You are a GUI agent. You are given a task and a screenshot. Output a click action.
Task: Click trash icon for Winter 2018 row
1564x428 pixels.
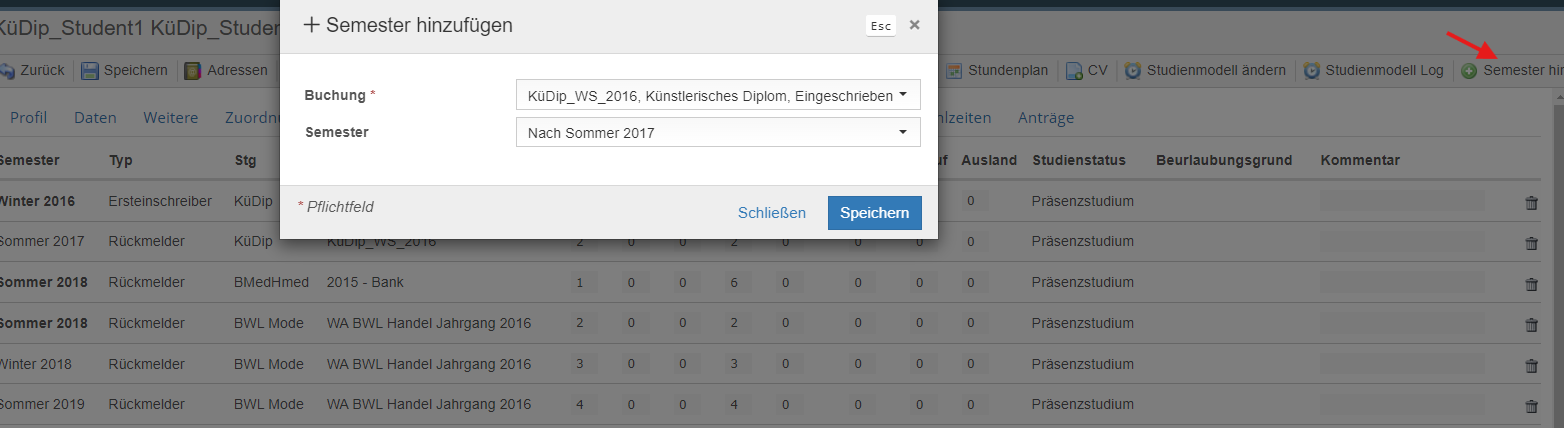coord(1531,366)
